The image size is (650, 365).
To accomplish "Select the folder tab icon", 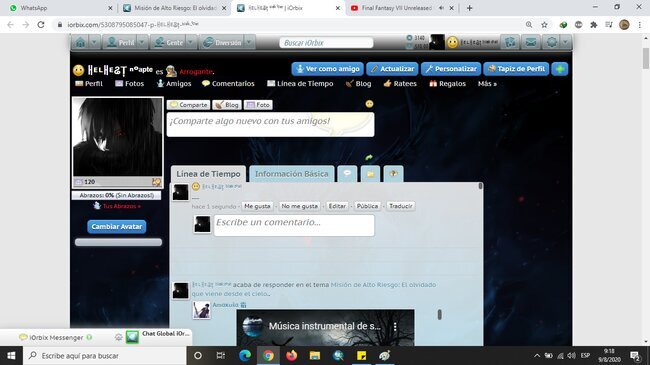I will (x=370, y=174).
